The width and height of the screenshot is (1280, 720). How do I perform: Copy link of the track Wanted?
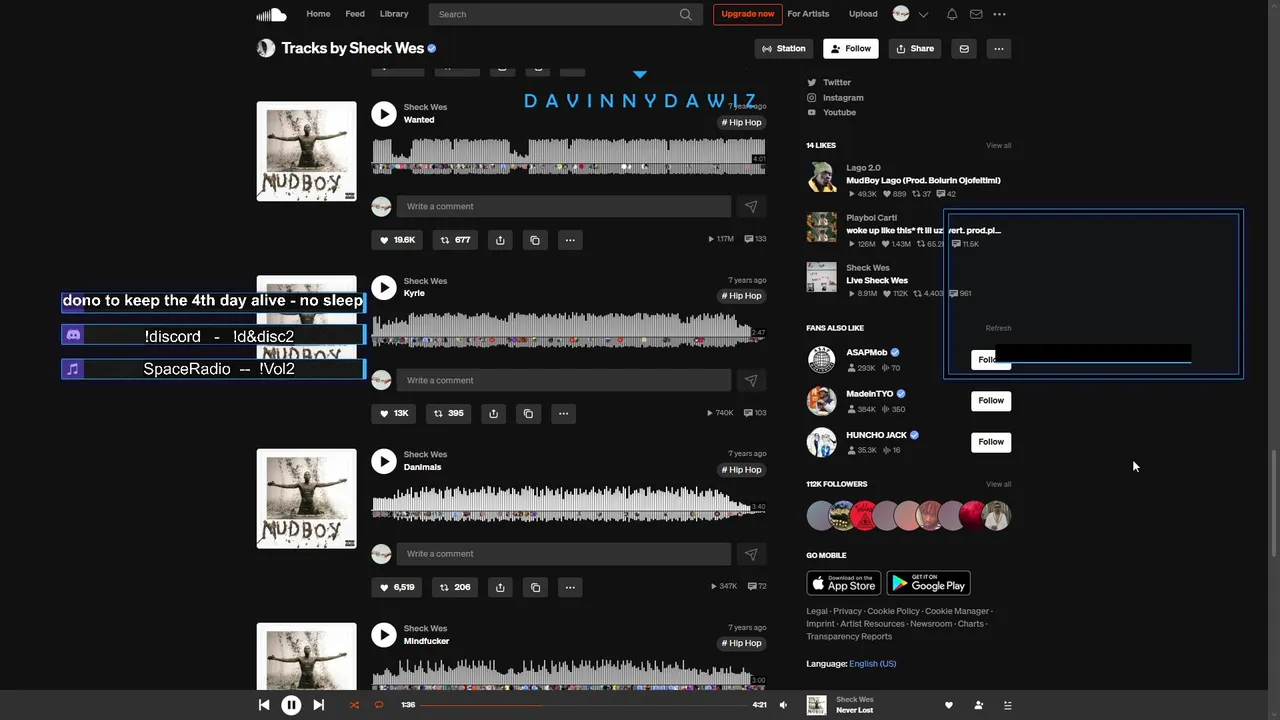(x=535, y=240)
